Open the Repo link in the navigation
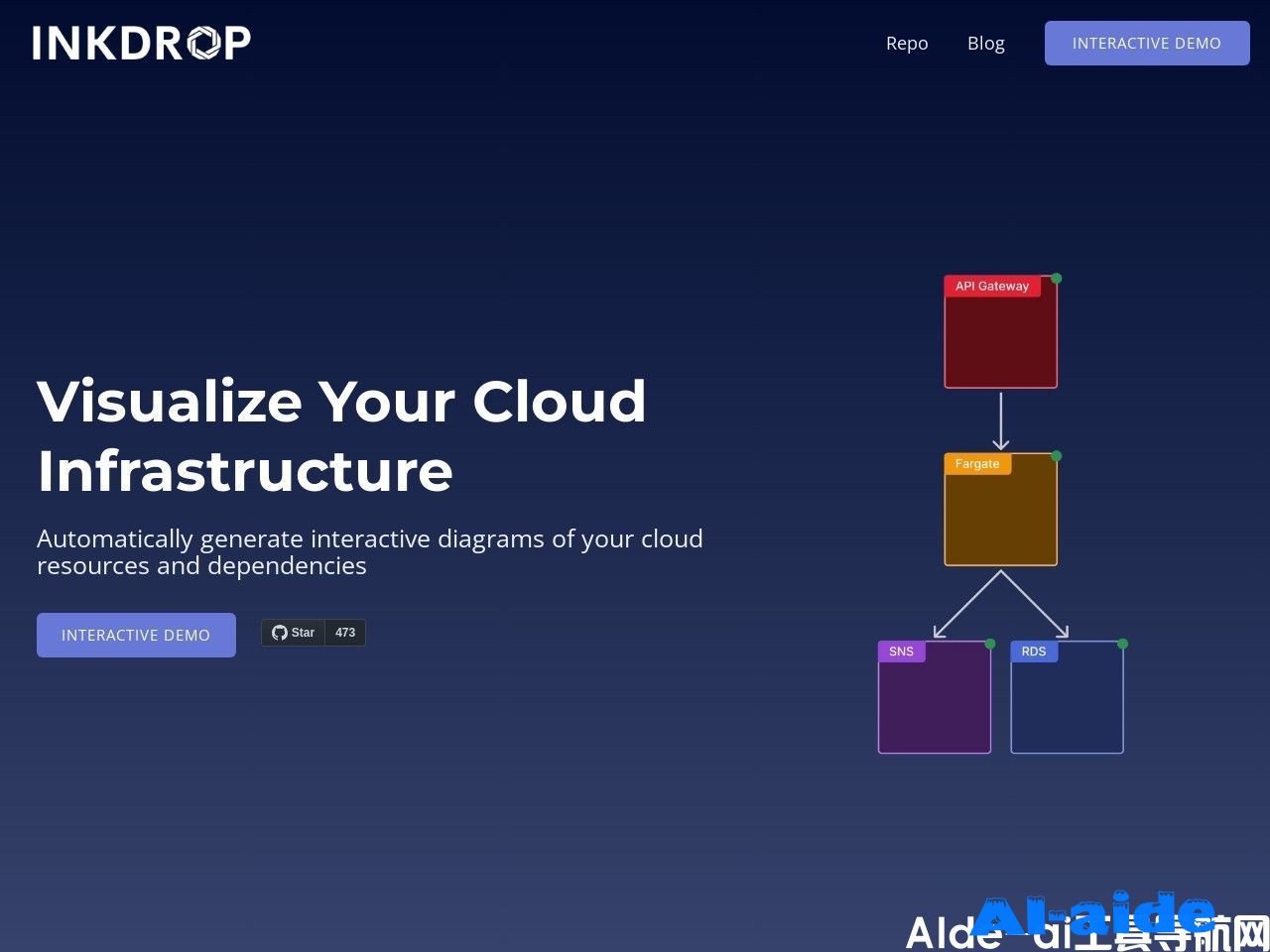Screen dimensions: 1270x952 907,43
